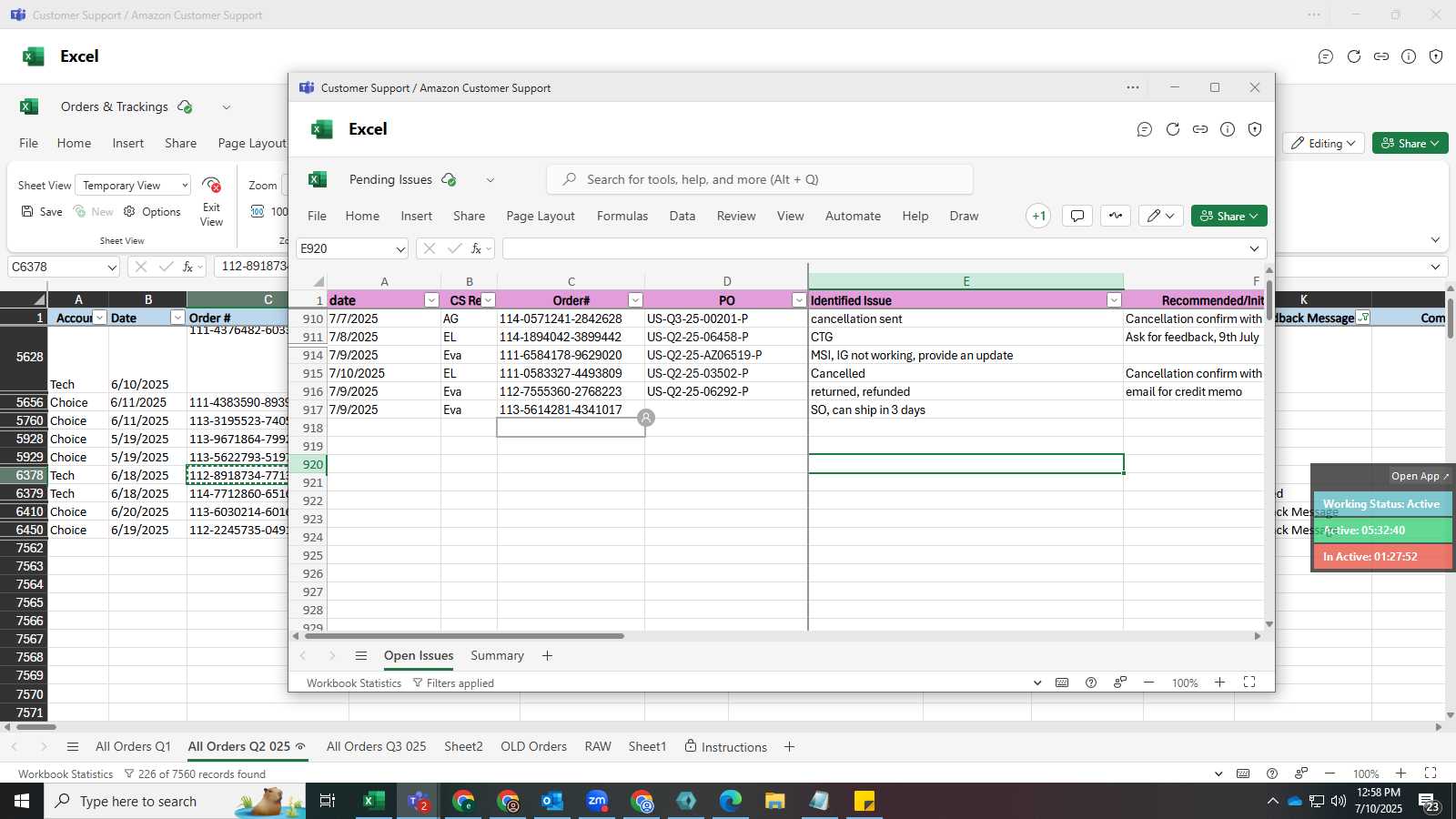Open sheet view Options in background Excel
The width and height of the screenshot is (1456, 819).
coord(152,212)
